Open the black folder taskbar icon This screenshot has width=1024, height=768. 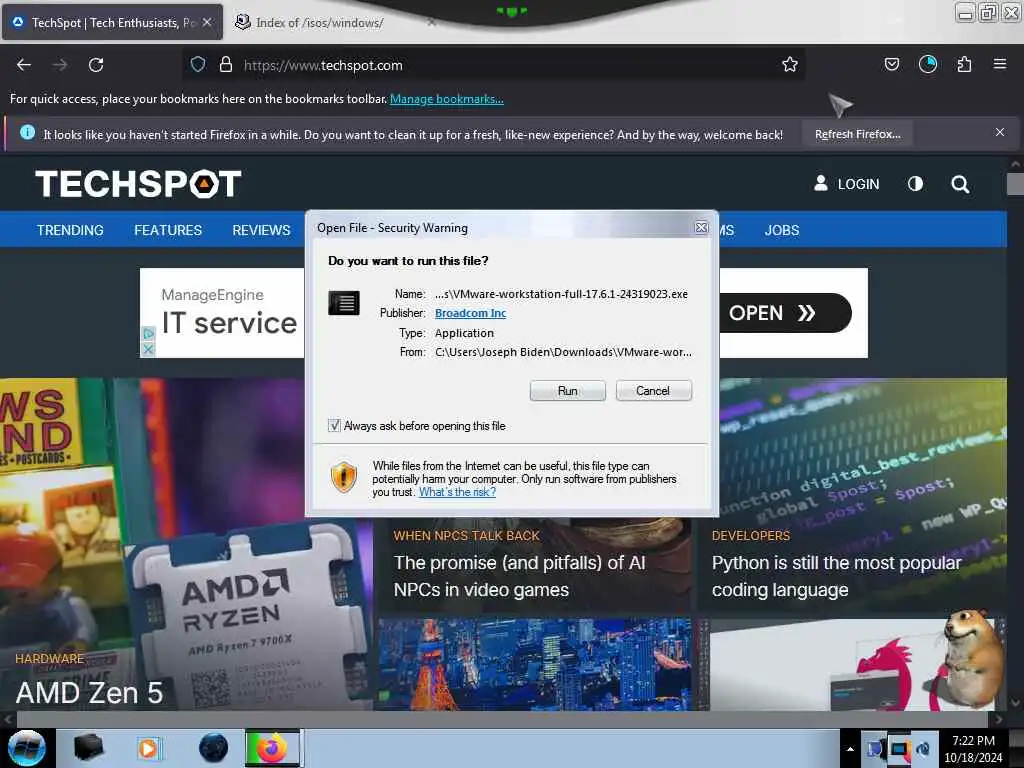pos(88,748)
